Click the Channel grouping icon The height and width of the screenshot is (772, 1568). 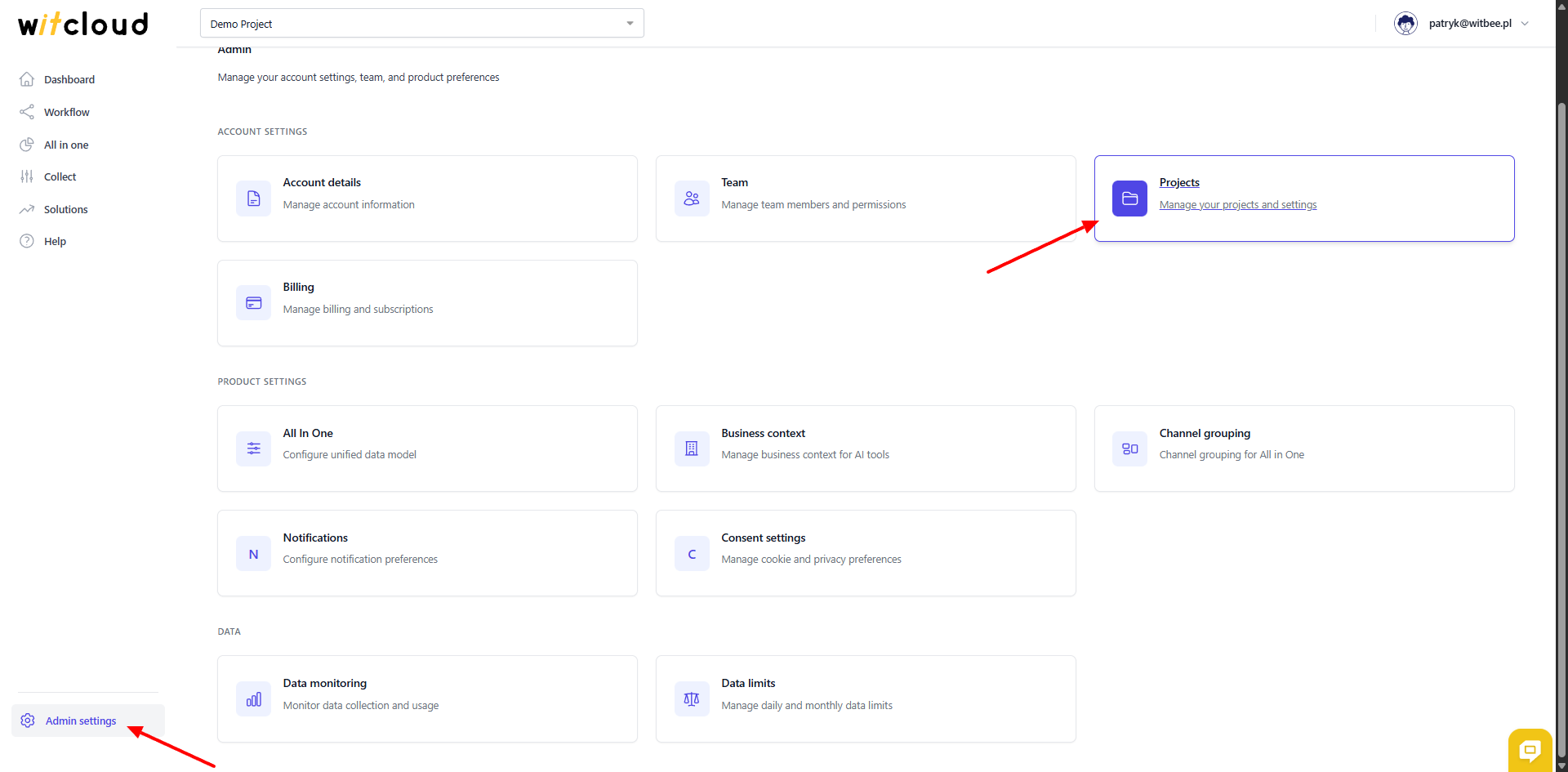1129,448
